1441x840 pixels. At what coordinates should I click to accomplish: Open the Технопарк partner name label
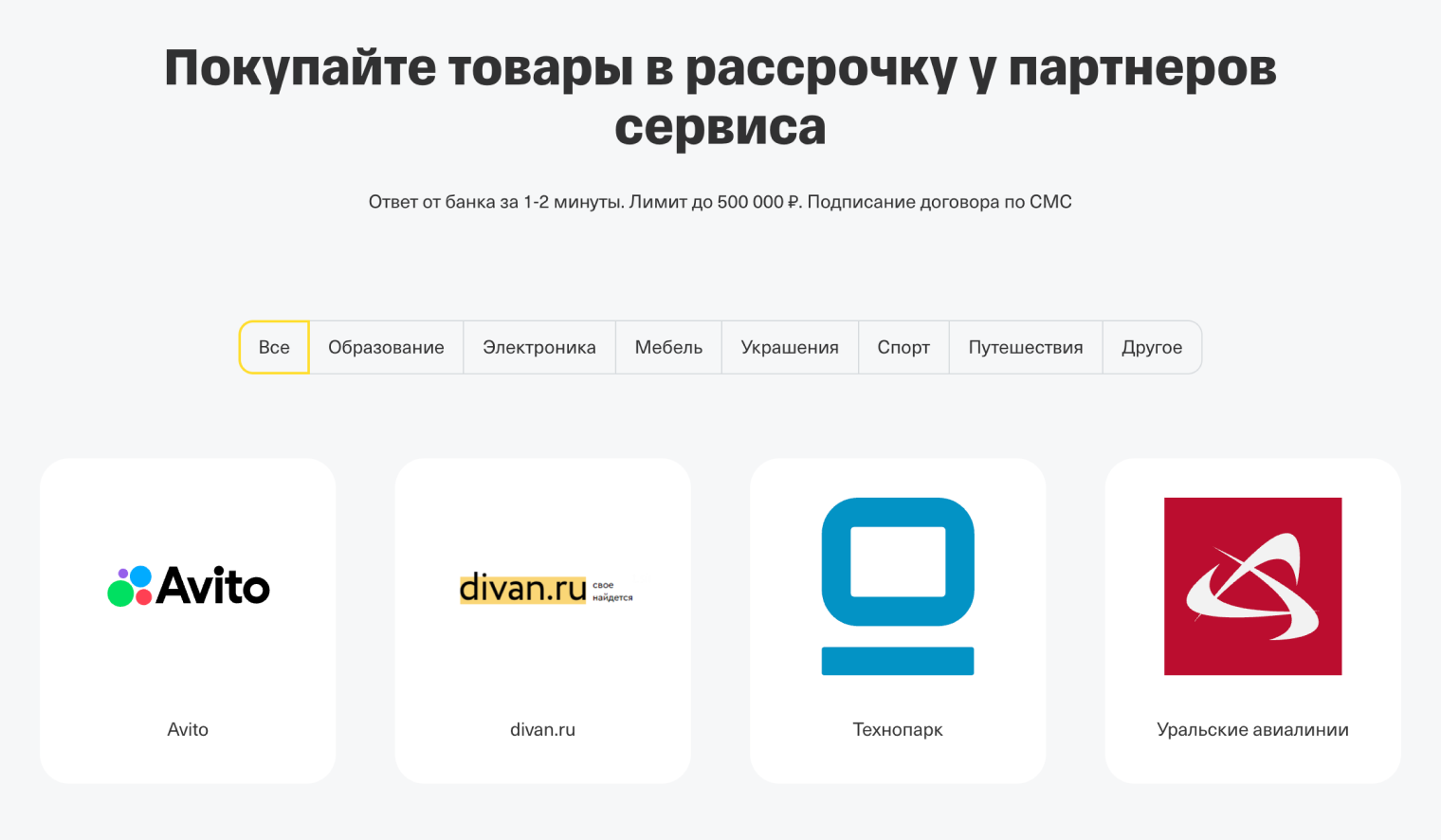pos(898,729)
